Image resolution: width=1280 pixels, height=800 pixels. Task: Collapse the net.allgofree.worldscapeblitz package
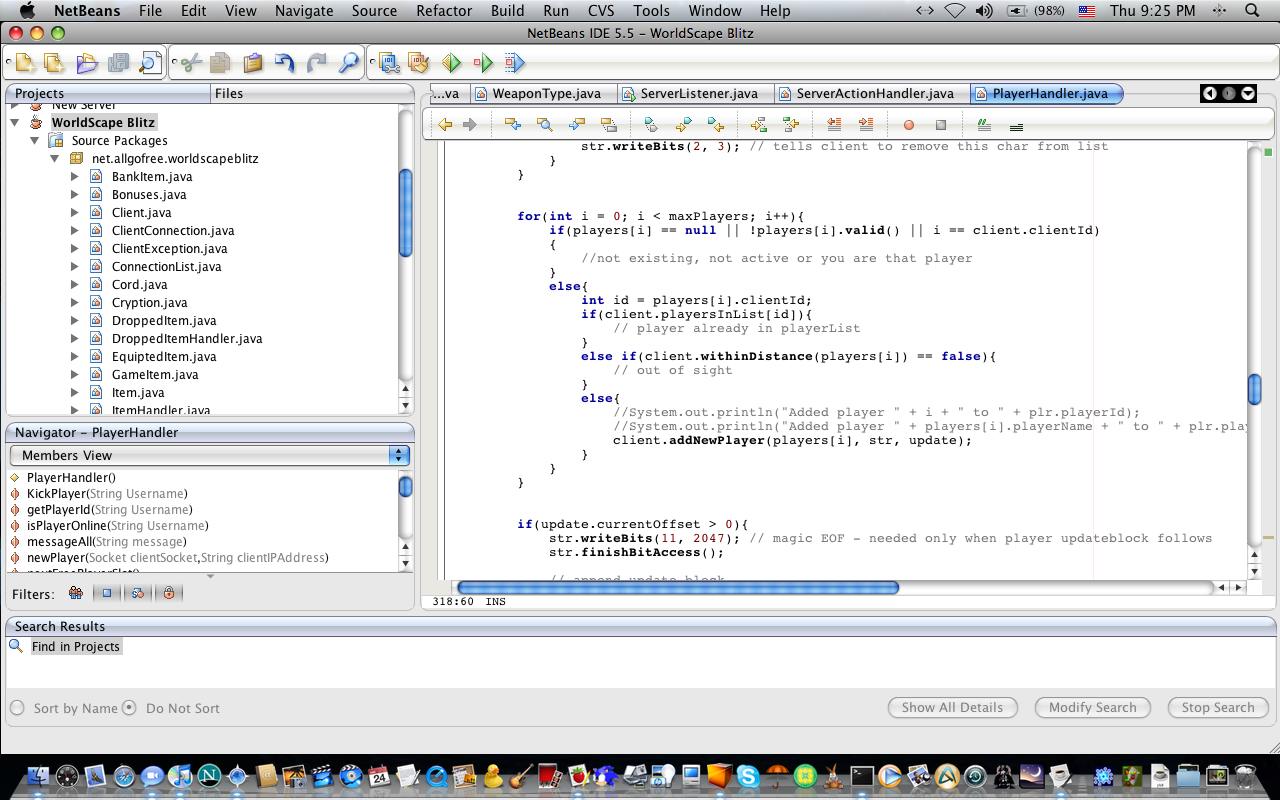pyautogui.click(x=55, y=158)
